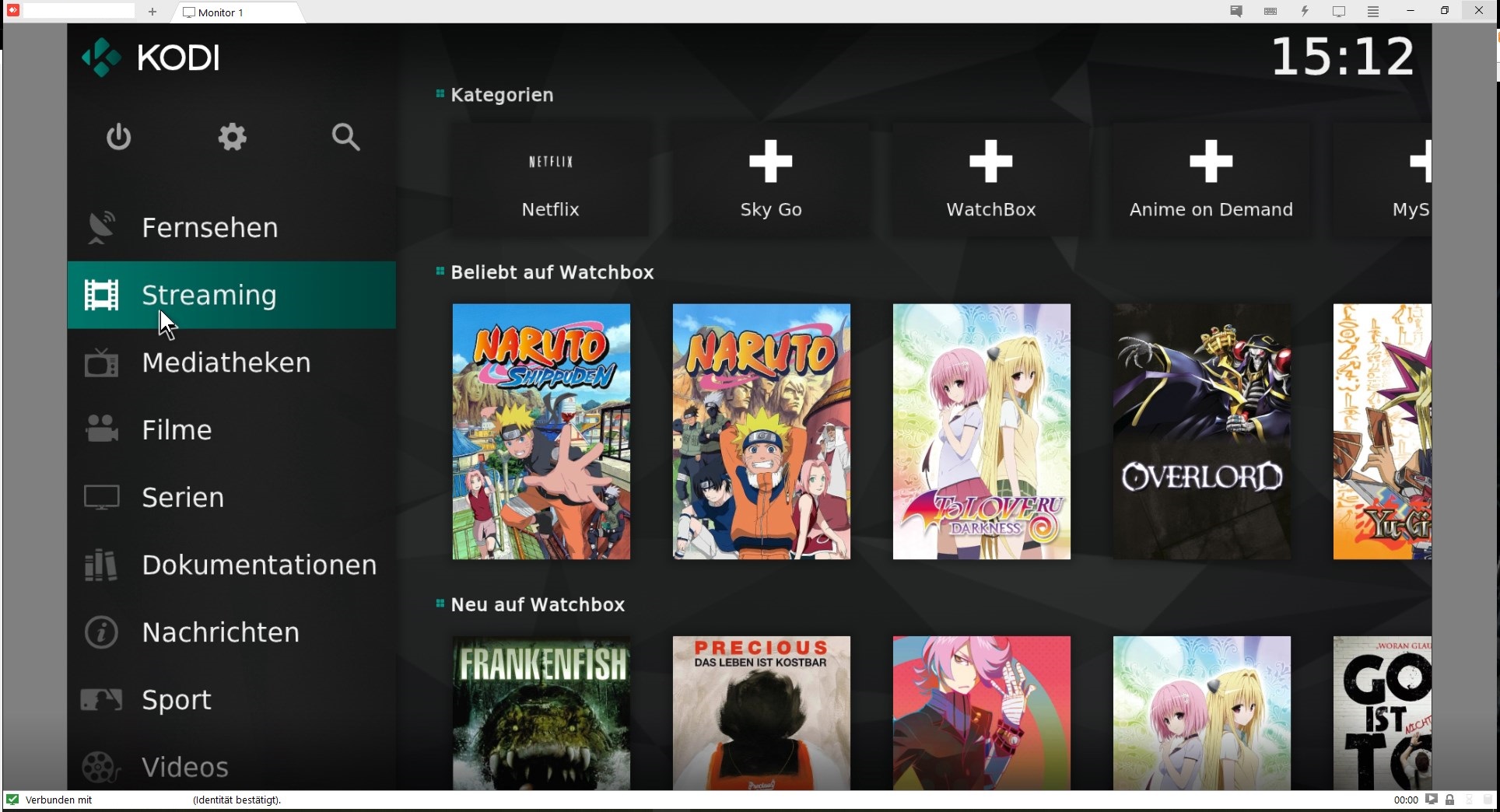Click the '(Identität bestätigt)' status text

pos(237,800)
